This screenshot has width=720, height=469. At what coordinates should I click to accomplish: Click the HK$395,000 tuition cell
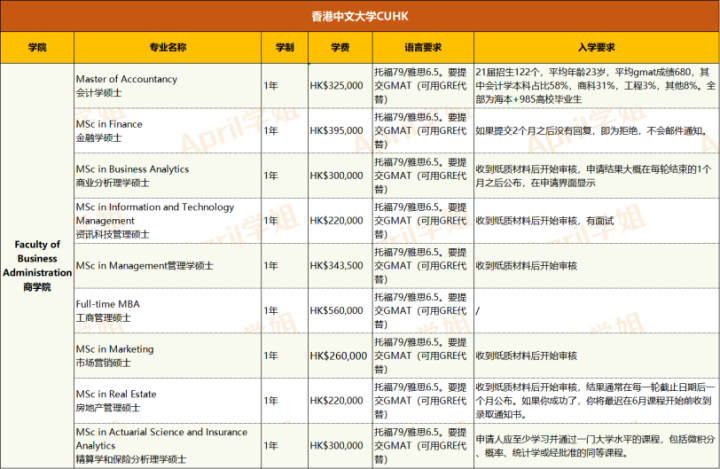click(340, 131)
